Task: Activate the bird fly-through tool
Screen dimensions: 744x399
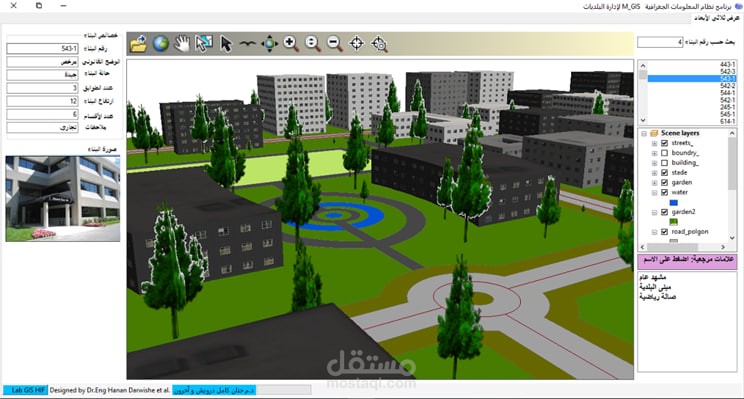Action: click(x=247, y=44)
